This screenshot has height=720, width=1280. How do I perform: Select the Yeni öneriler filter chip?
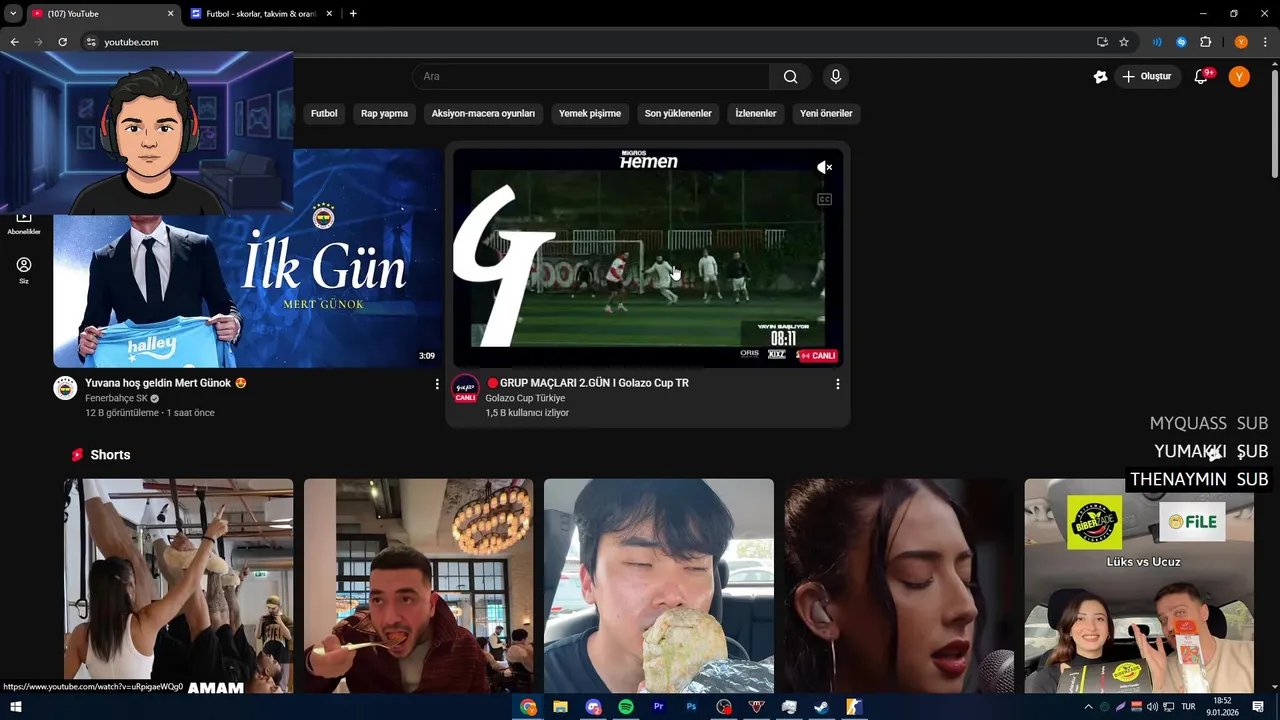(x=826, y=113)
